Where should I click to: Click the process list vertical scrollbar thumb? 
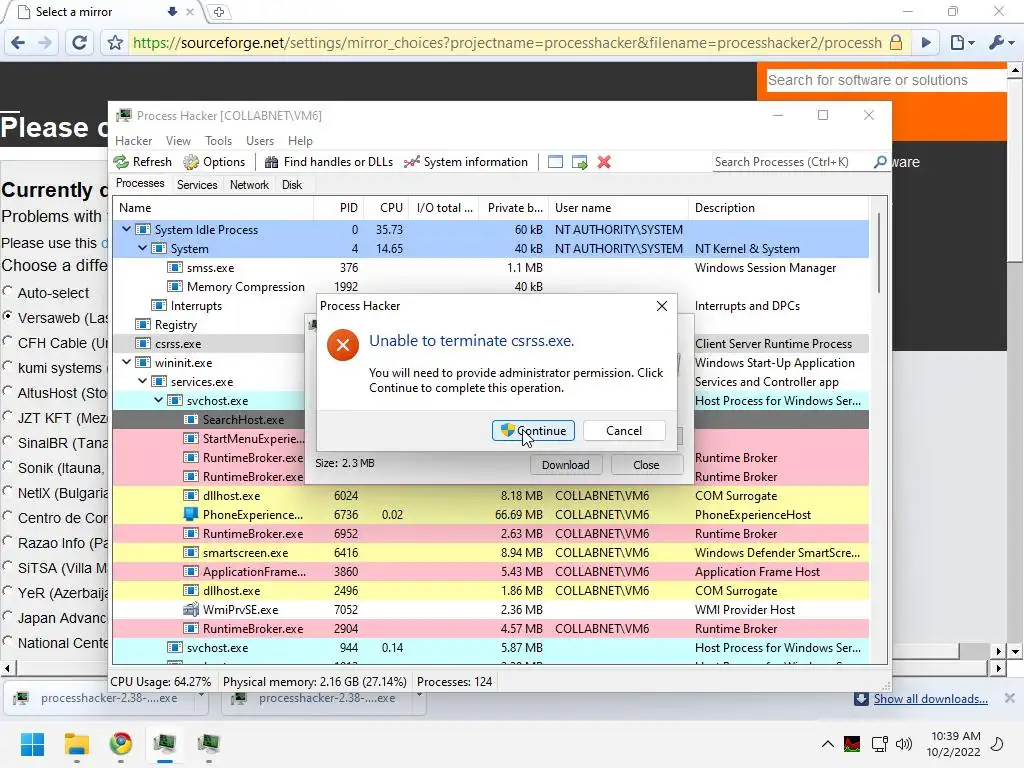tap(879, 253)
